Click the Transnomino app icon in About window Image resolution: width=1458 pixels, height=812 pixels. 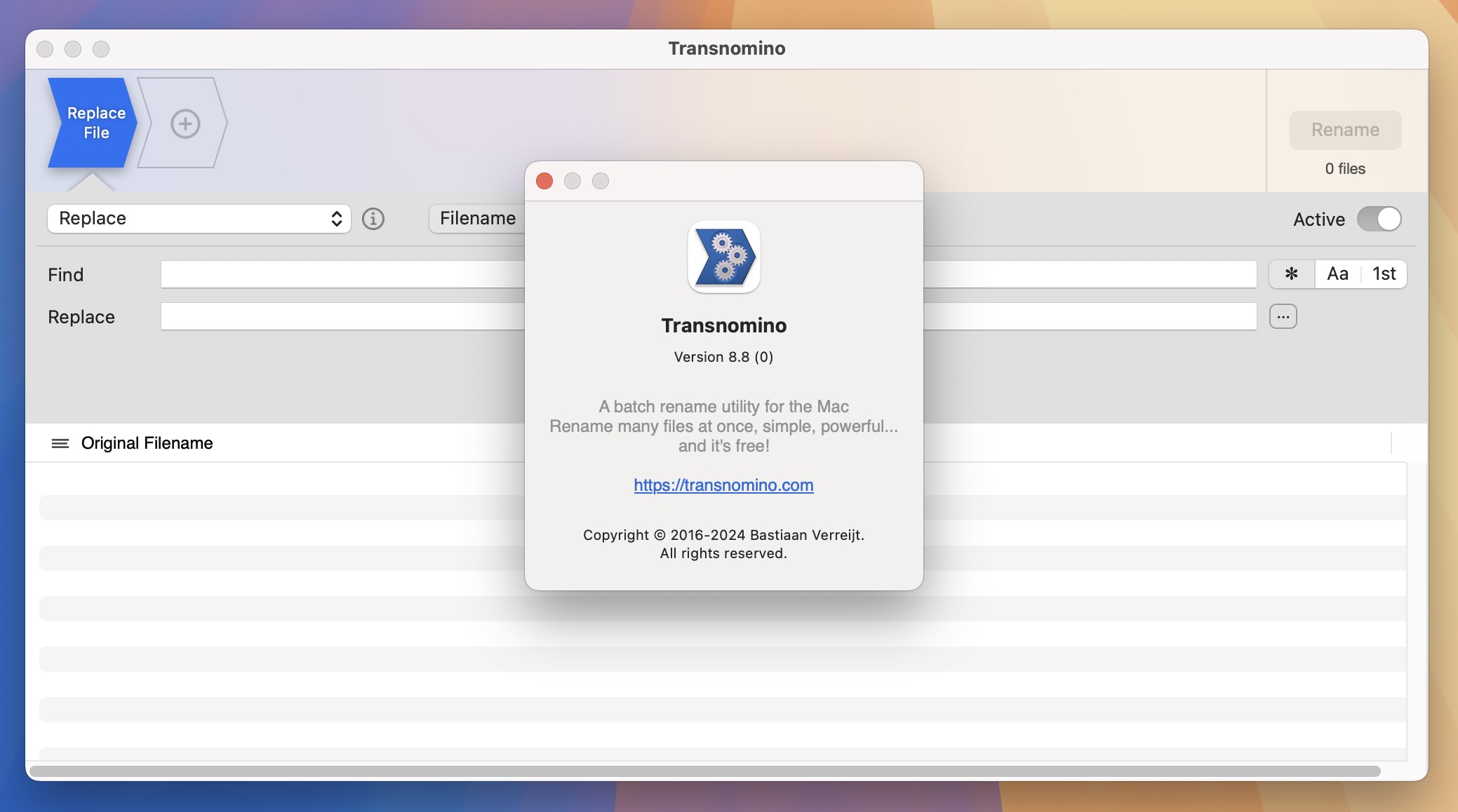723,257
